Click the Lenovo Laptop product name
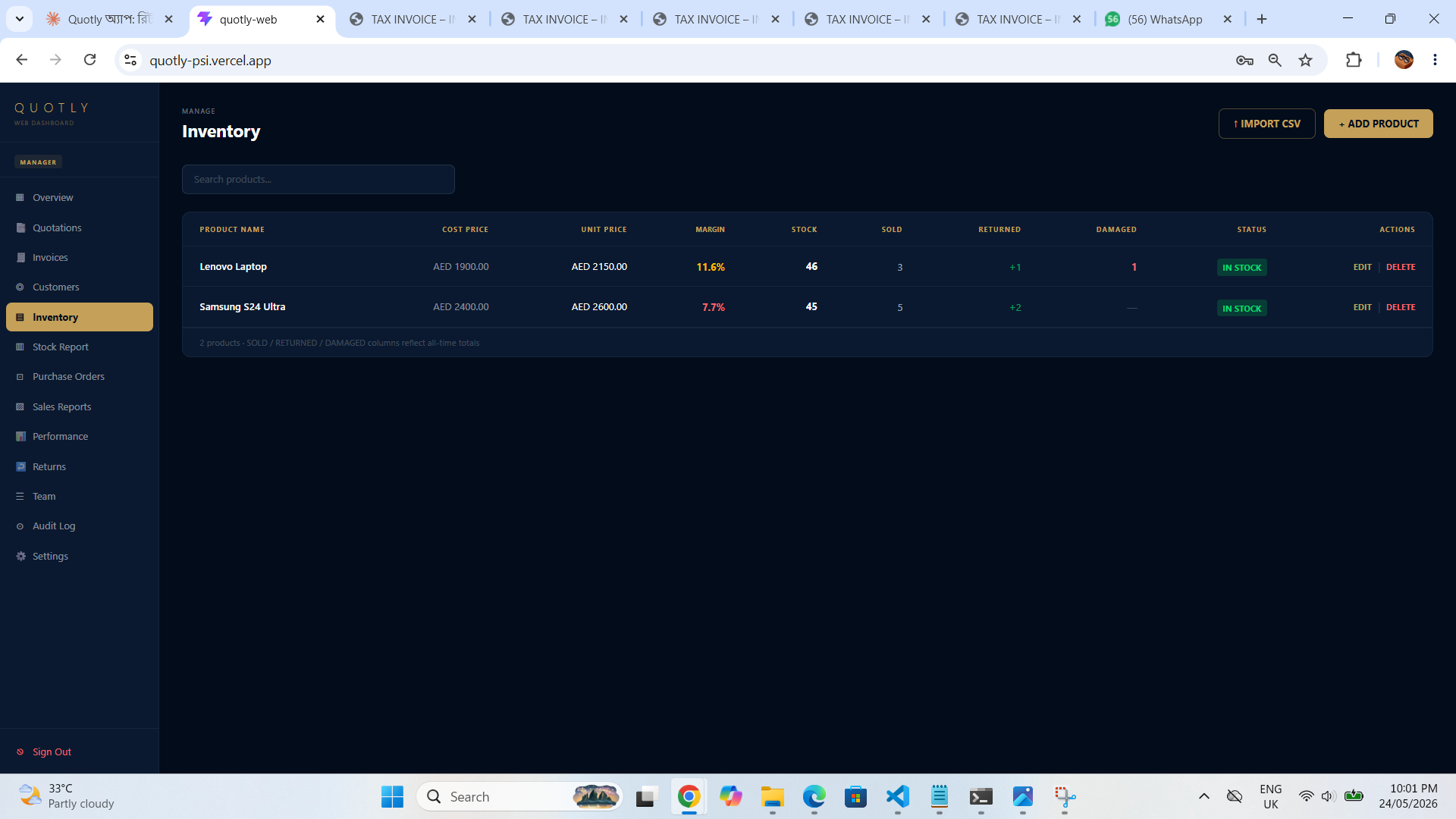 (233, 266)
